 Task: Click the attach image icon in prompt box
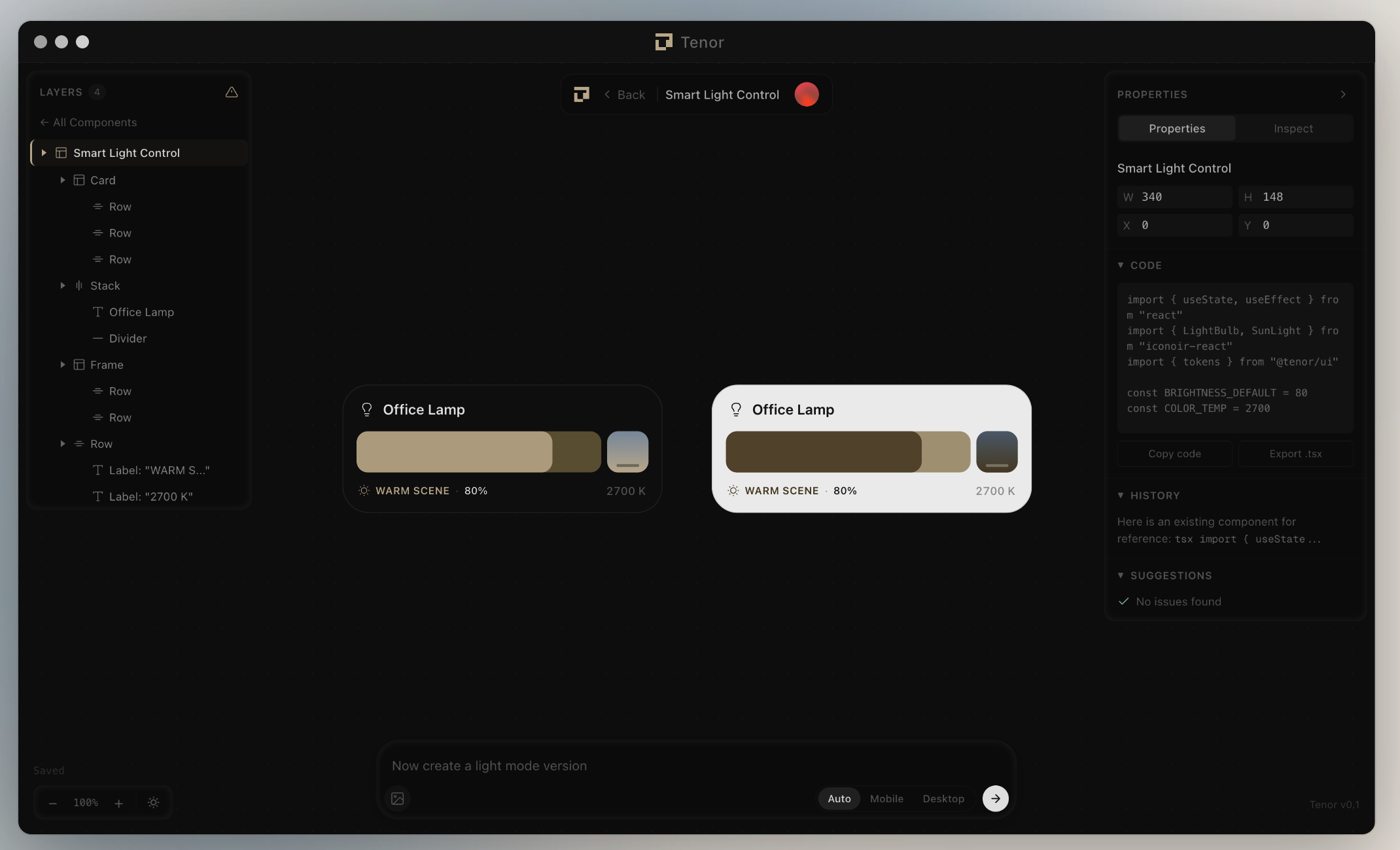point(398,798)
